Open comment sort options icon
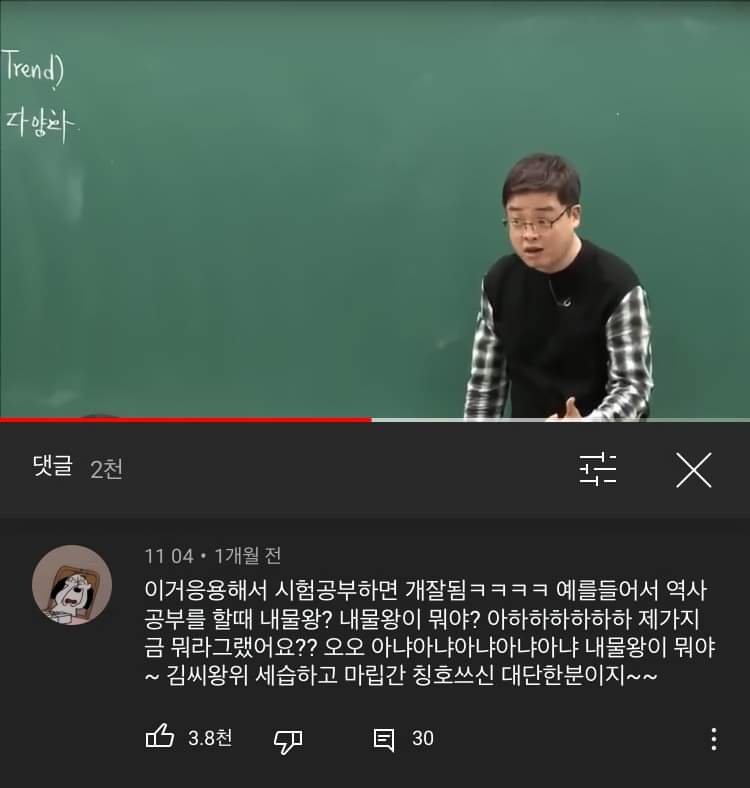The height and width of the screenshot is (788, 750). tap(597, 469)
